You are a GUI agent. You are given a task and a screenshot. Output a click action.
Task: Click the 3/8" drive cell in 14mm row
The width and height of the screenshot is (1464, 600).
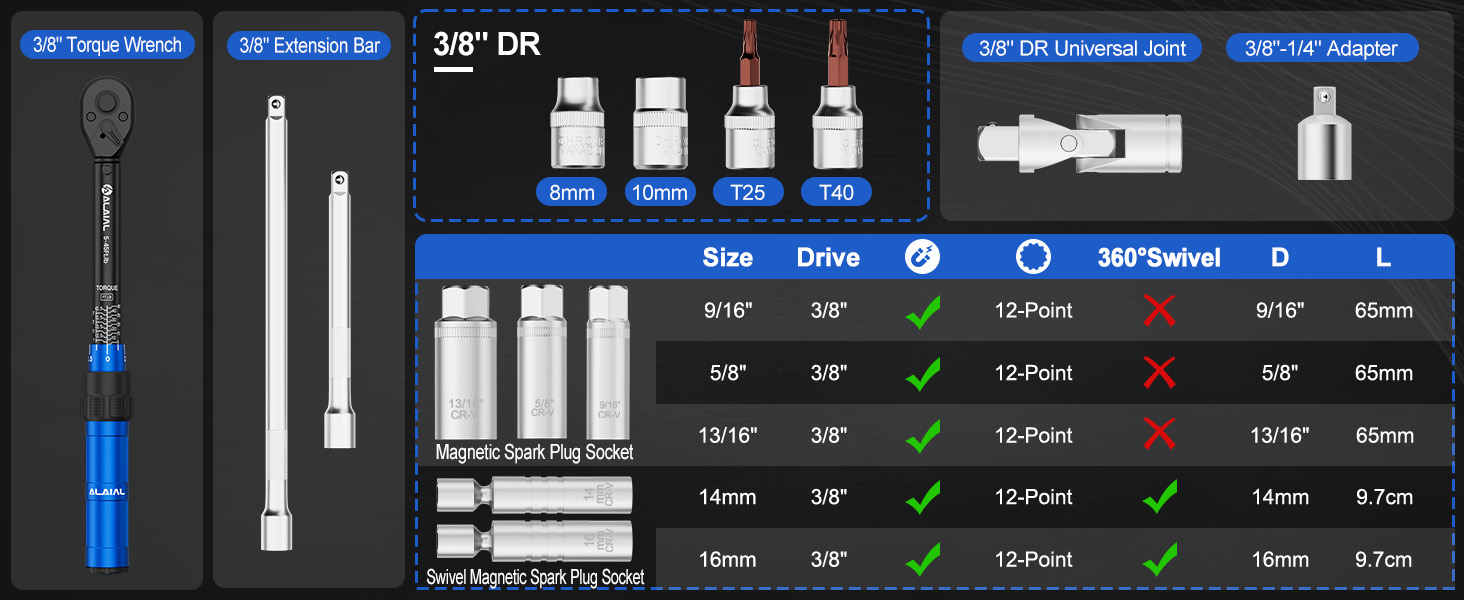pyautogui.click(x=829, y=497)
